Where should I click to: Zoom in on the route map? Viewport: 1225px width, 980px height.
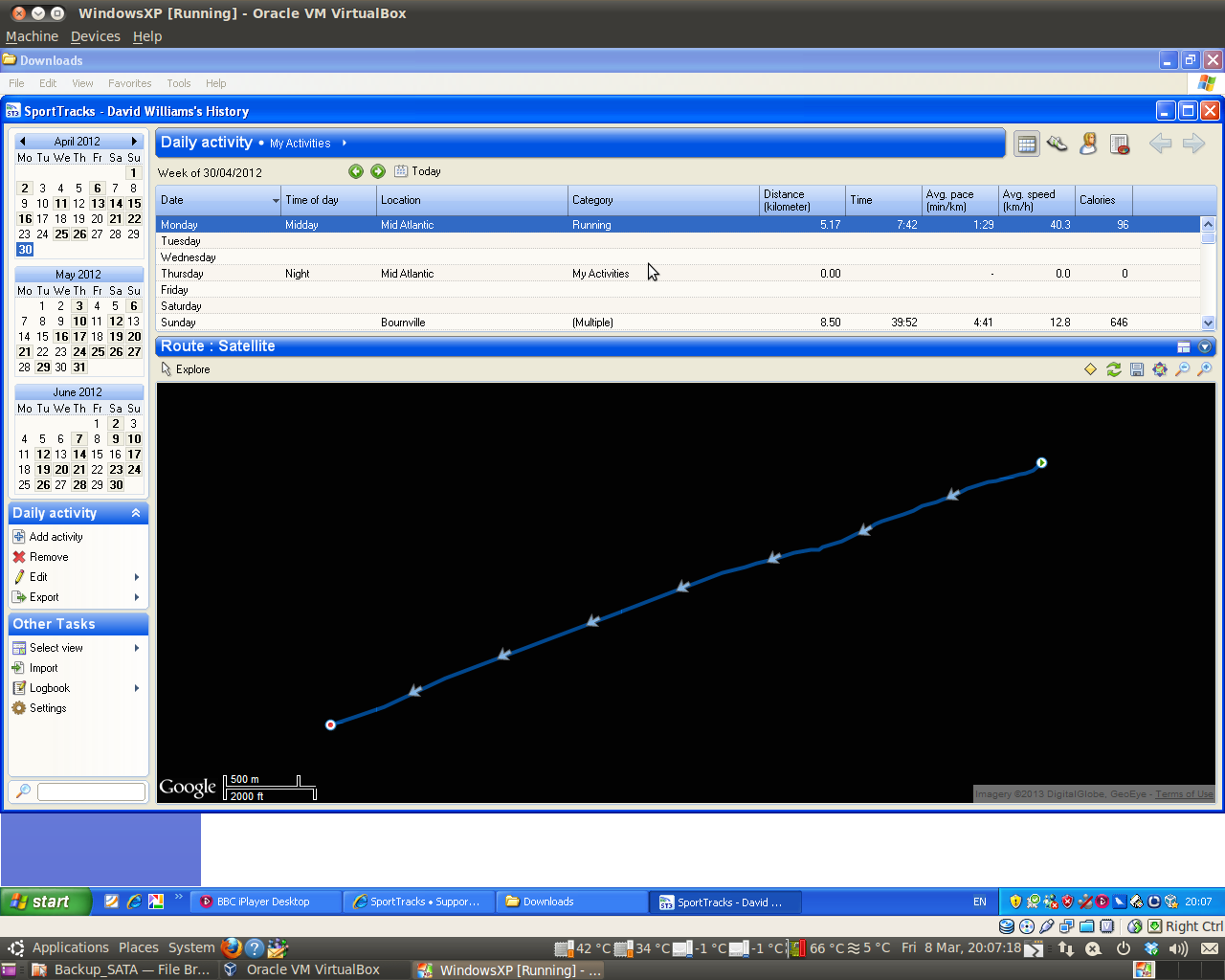[1205, 369]
